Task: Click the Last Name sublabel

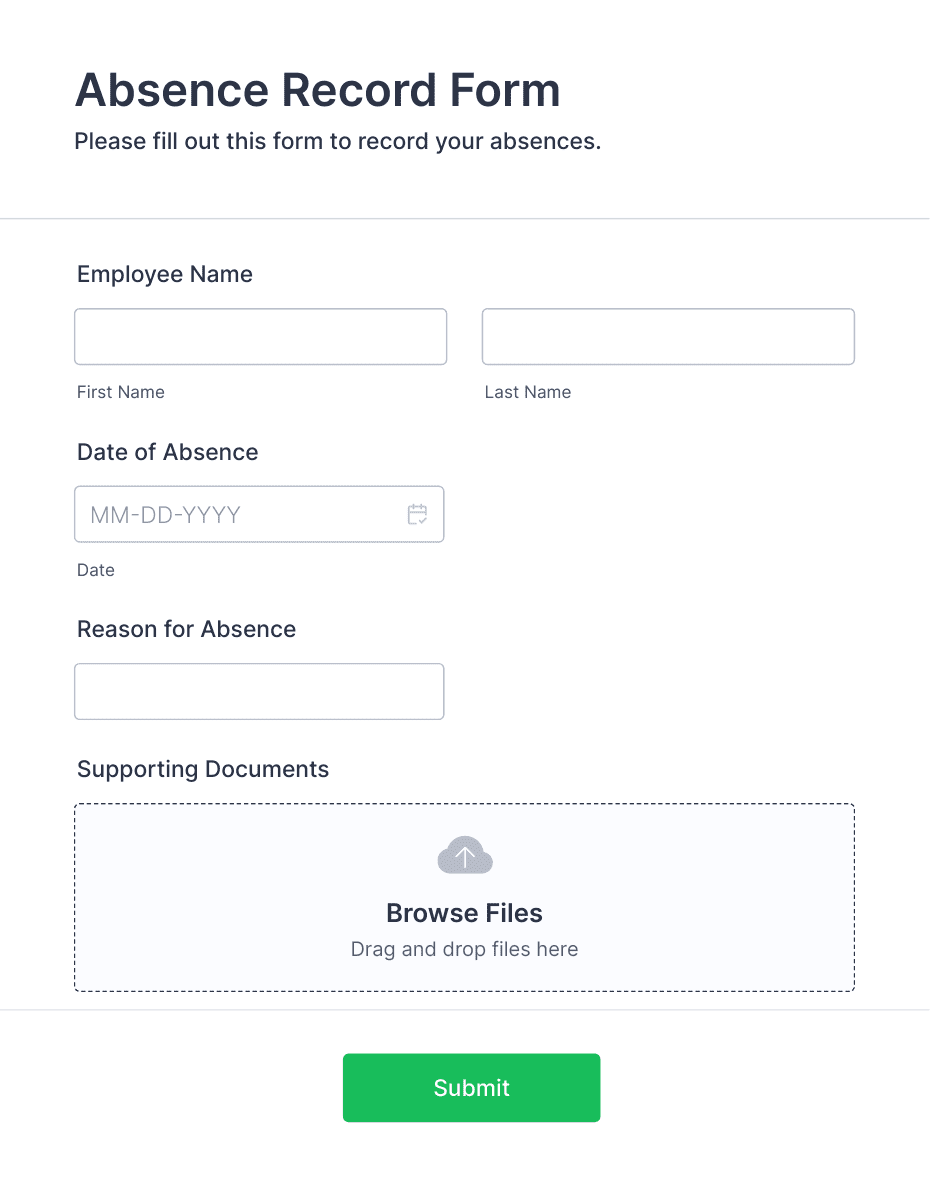Action: click(528, 392)
